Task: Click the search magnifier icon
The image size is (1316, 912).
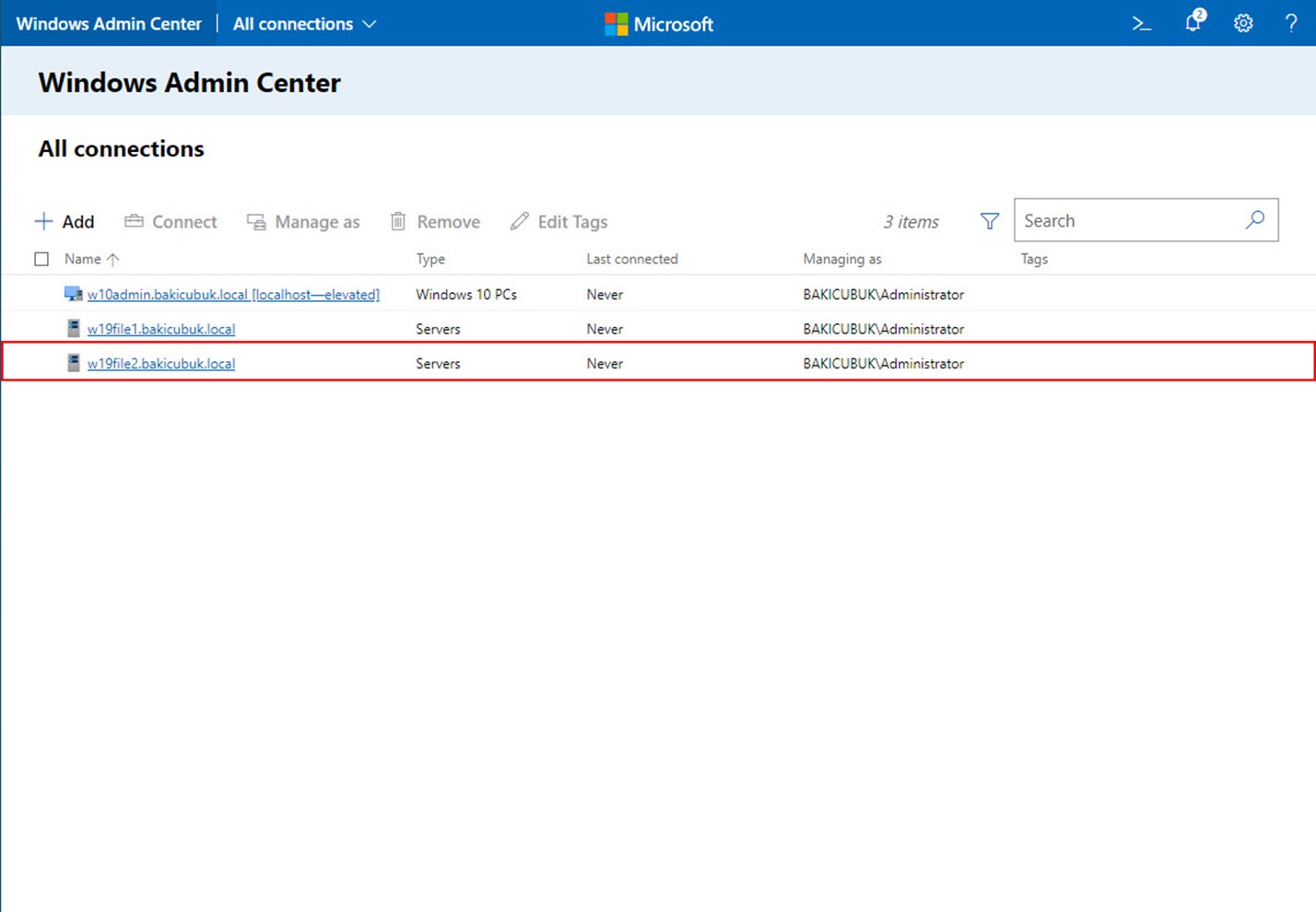Action: (1255, 220)
